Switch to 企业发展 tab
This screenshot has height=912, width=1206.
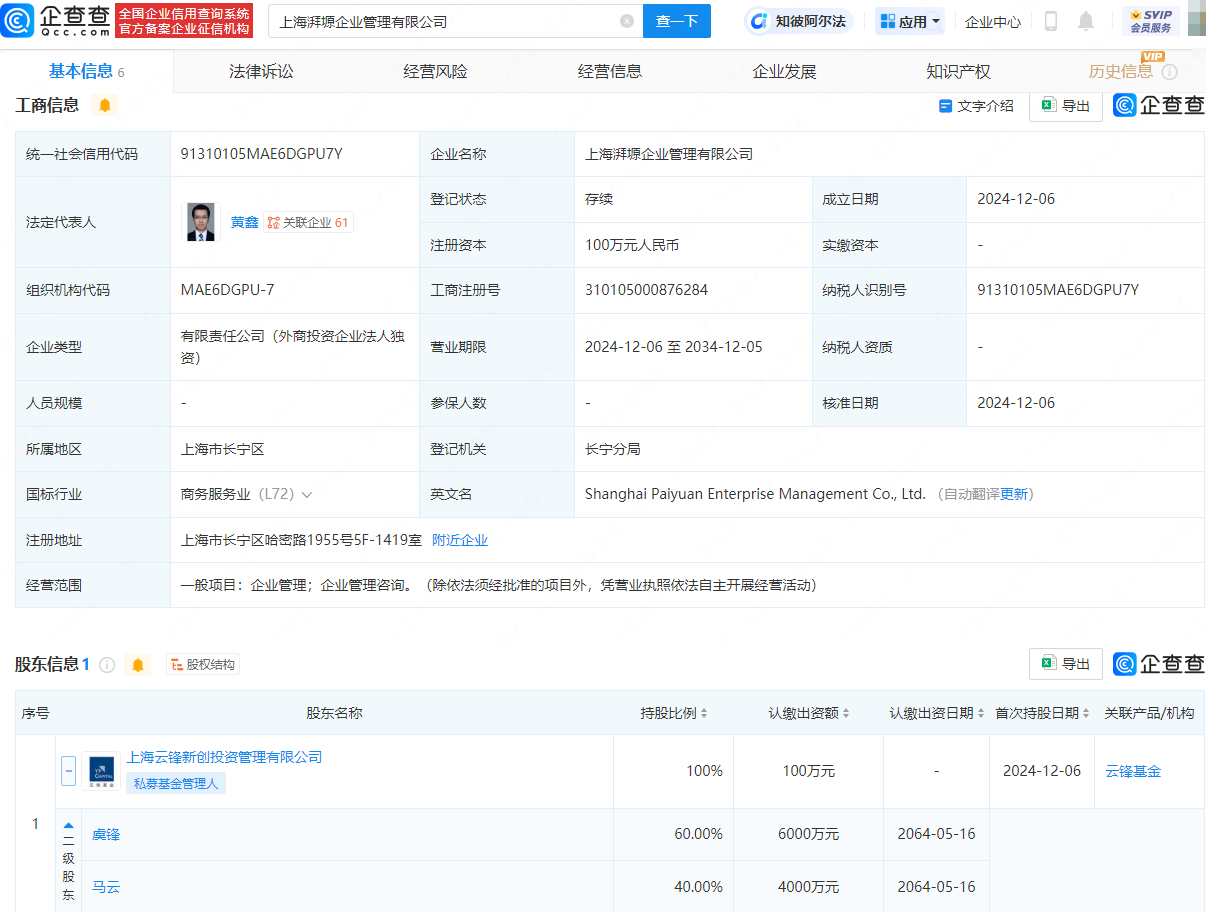click(784, 72)
